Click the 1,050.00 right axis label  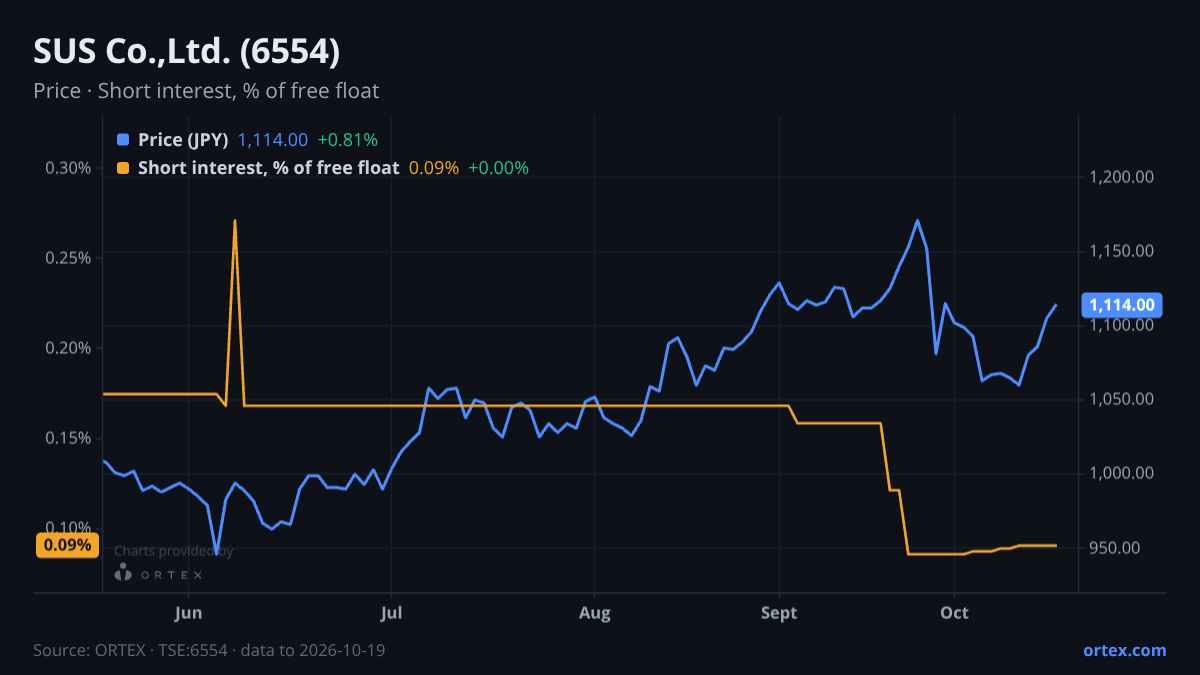tap(1121, 399)
